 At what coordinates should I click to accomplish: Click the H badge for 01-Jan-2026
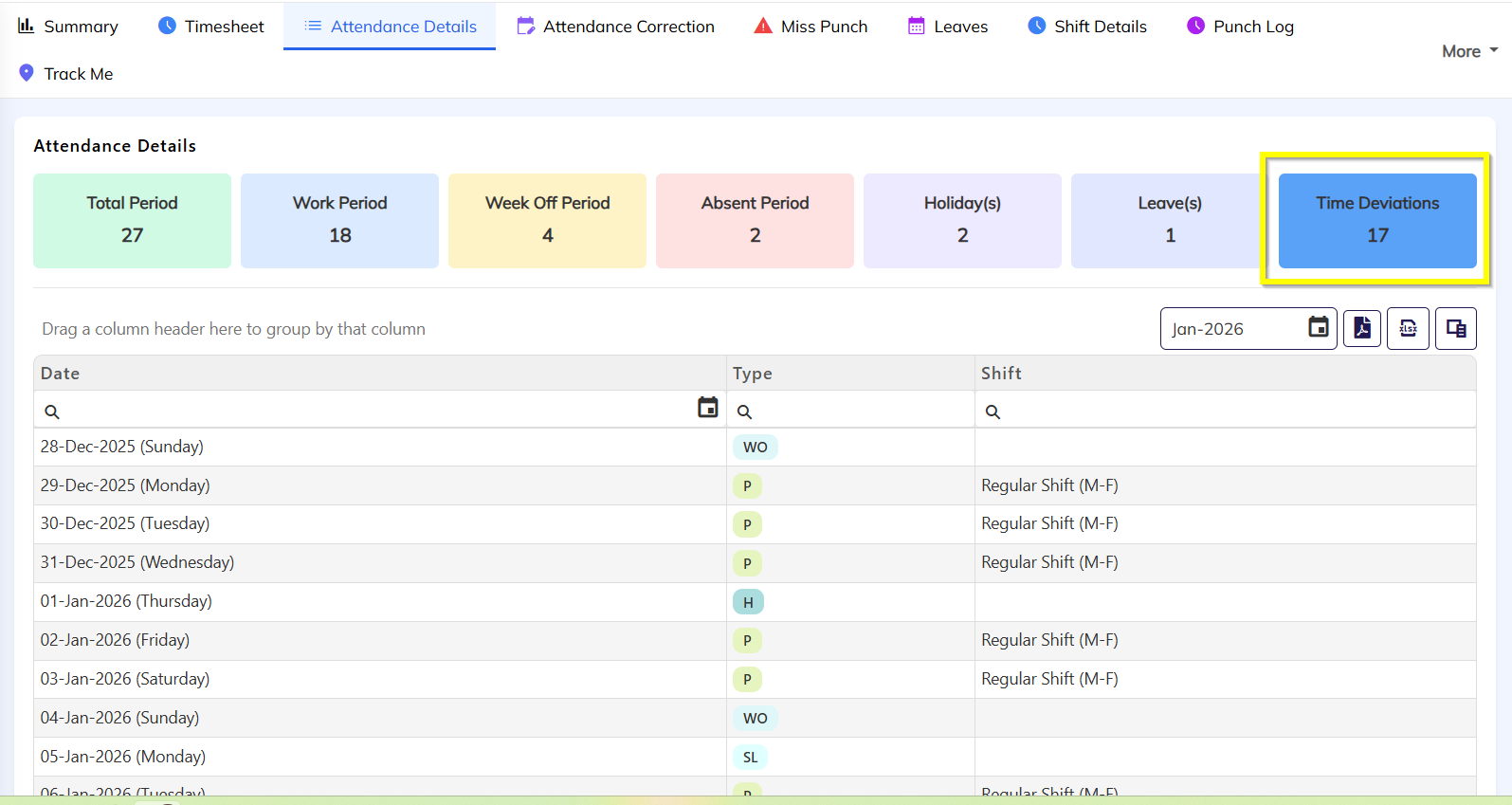click(x=748, y=602)
